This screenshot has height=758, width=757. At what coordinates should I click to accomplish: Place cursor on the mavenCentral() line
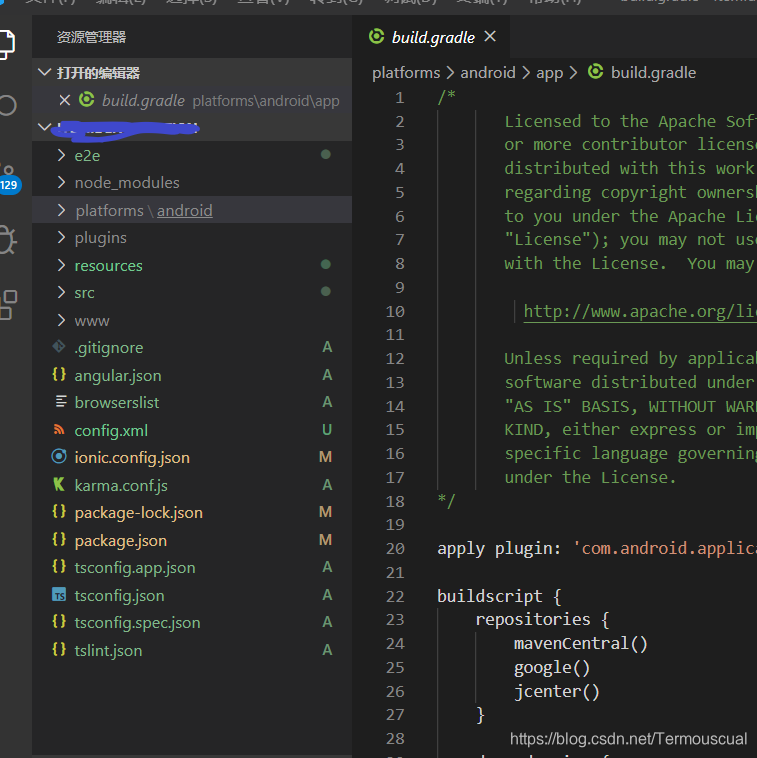(581, 643)
